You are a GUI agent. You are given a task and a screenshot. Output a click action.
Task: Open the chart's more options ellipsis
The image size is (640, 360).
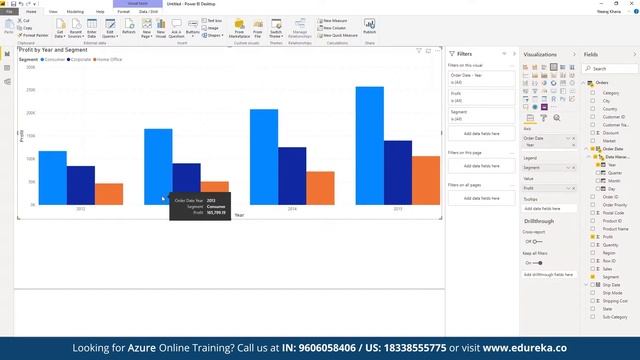click(438, 51)
